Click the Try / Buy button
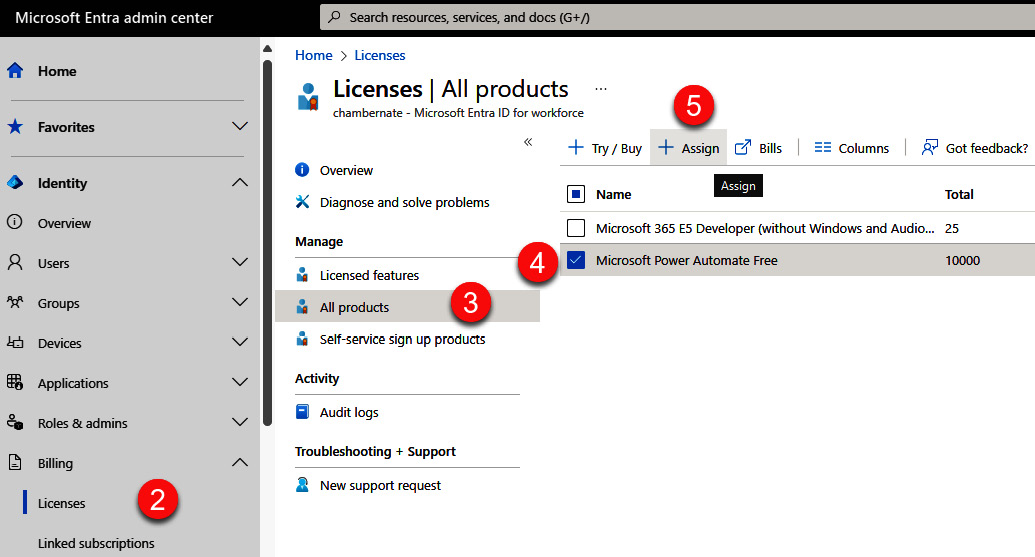This screenshot has height=557, width=1035. (605, 147)
